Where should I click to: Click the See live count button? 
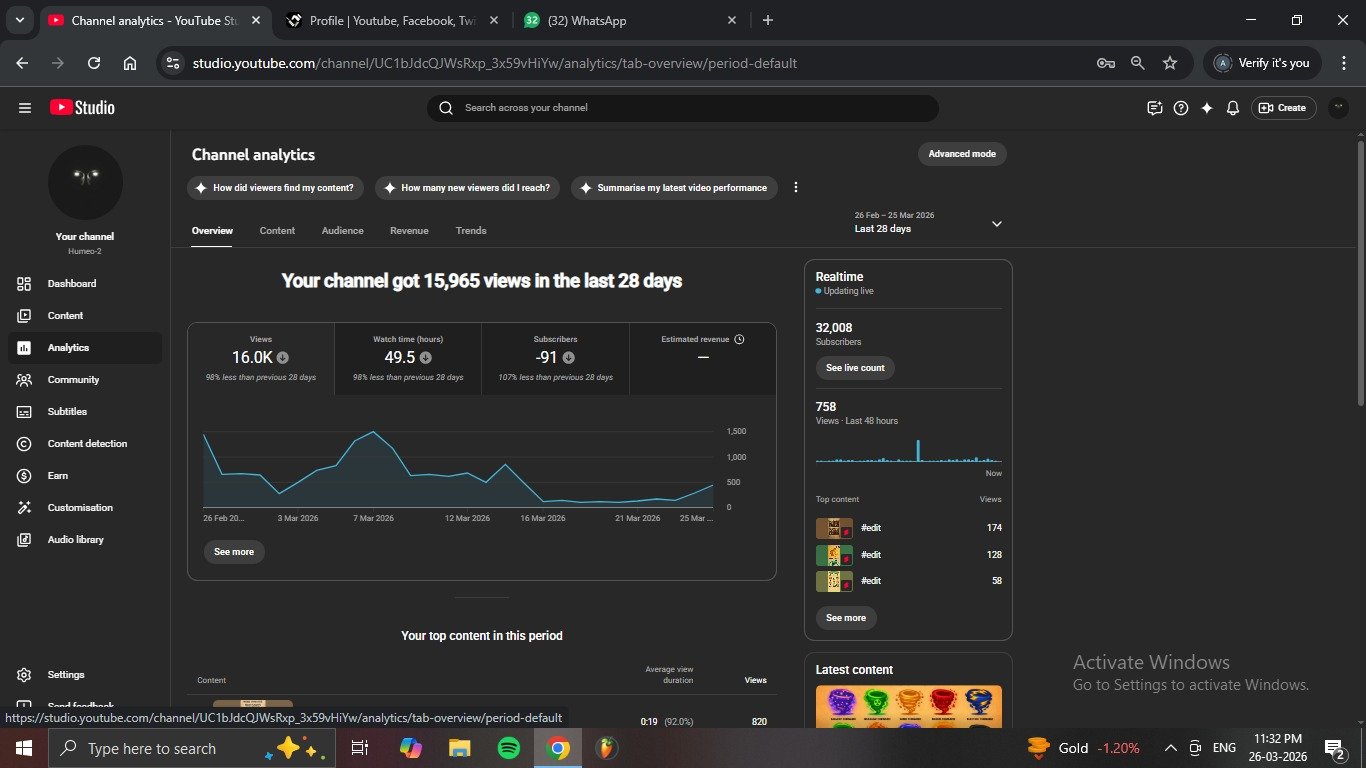[855, 368]
